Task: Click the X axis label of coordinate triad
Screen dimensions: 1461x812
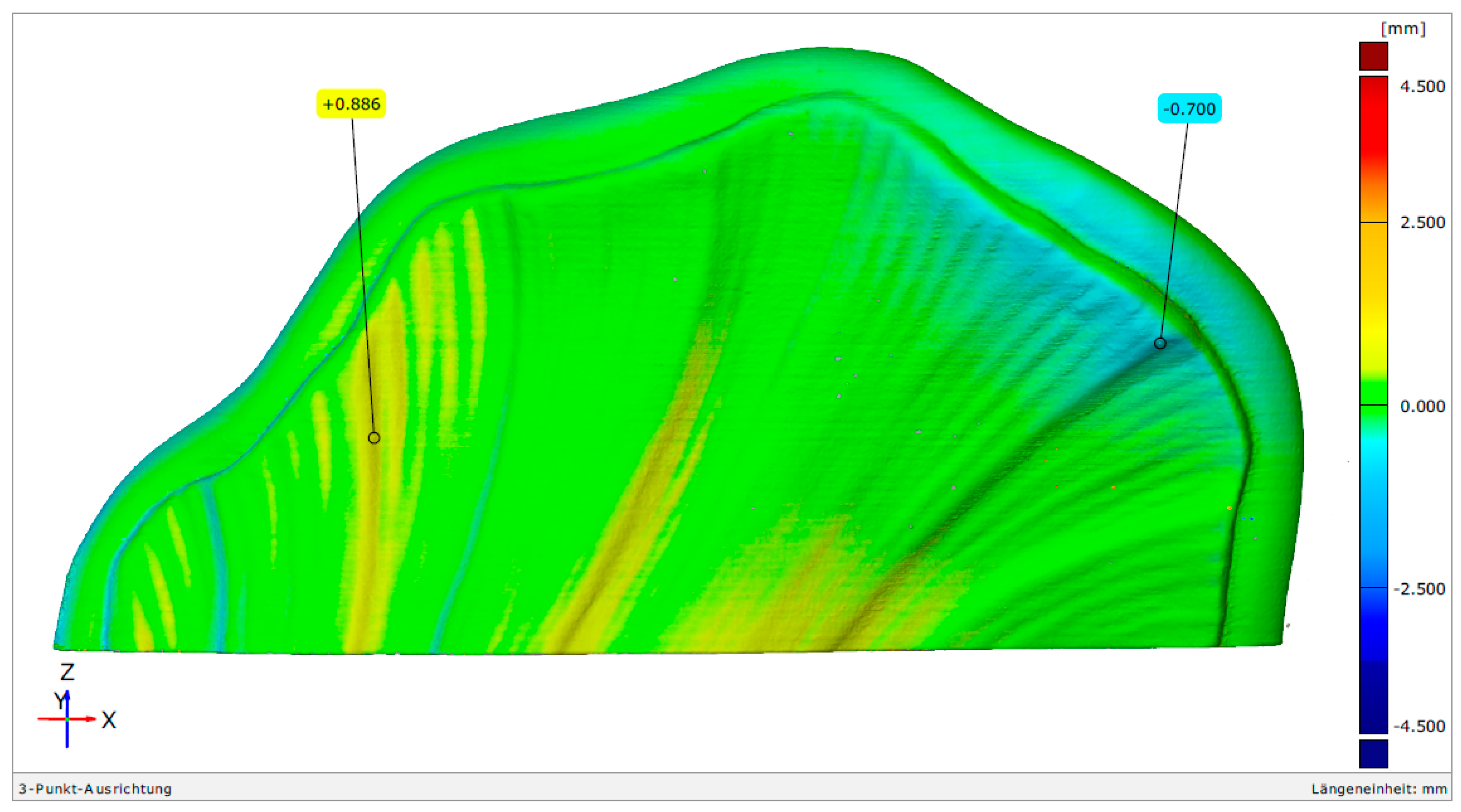Action: [x=109, y=720]
